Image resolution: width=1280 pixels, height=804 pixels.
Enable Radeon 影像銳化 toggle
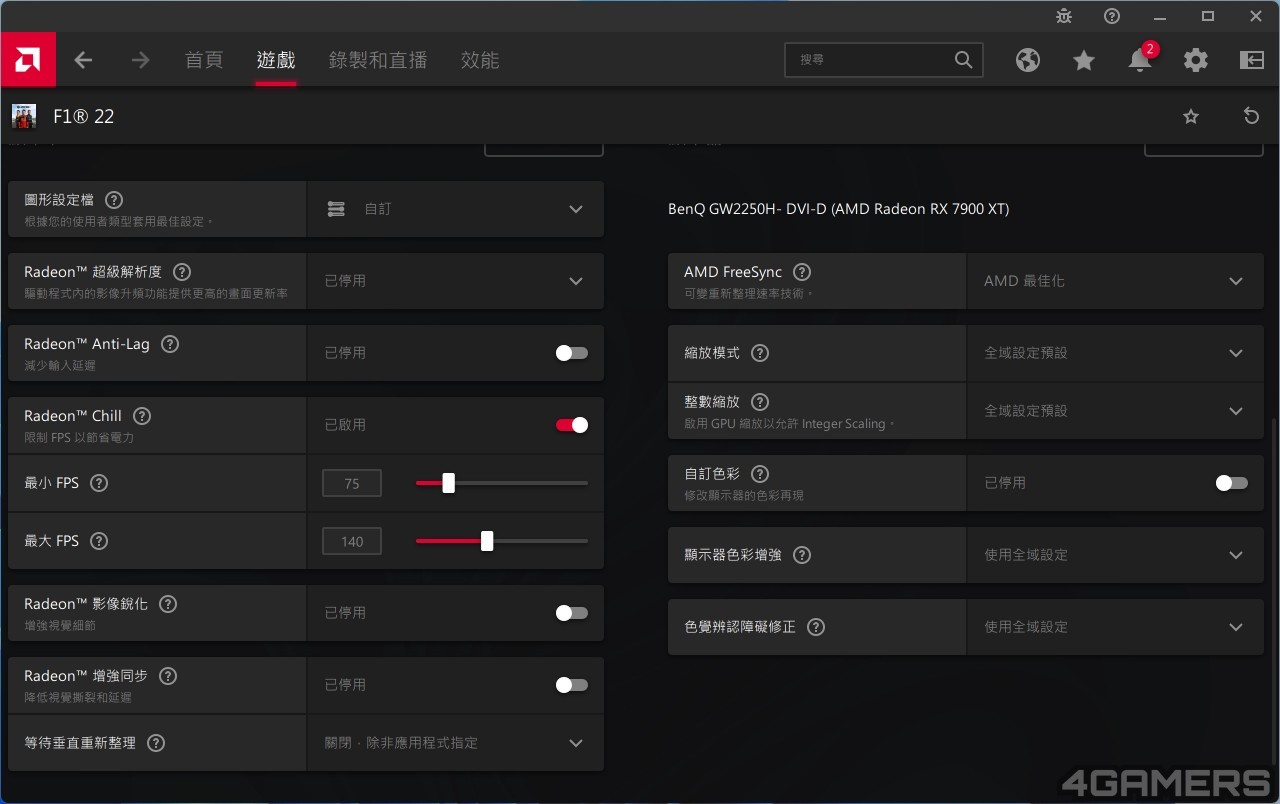point(572,613)
